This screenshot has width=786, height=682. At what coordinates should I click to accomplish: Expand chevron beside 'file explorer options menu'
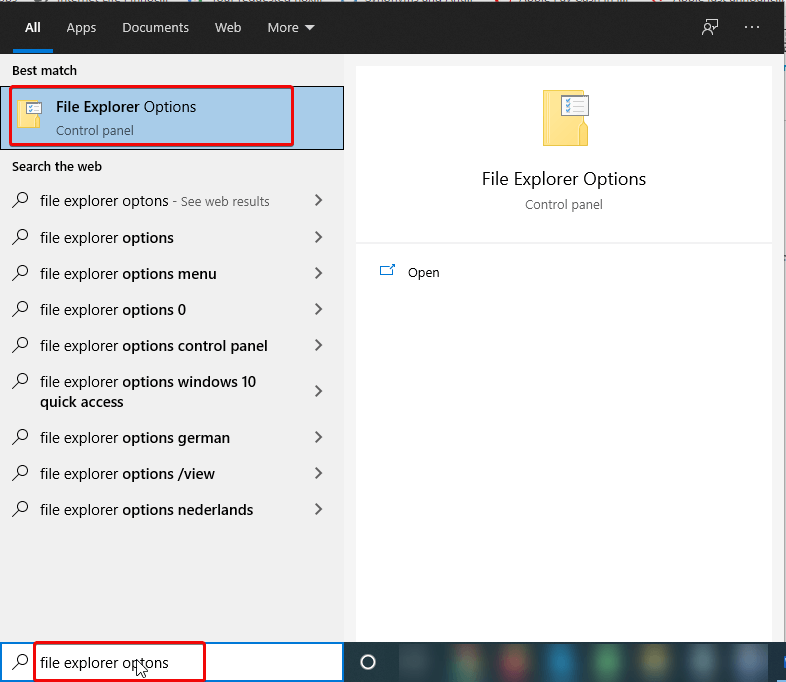pyautogui.click(x=318, y=273)
